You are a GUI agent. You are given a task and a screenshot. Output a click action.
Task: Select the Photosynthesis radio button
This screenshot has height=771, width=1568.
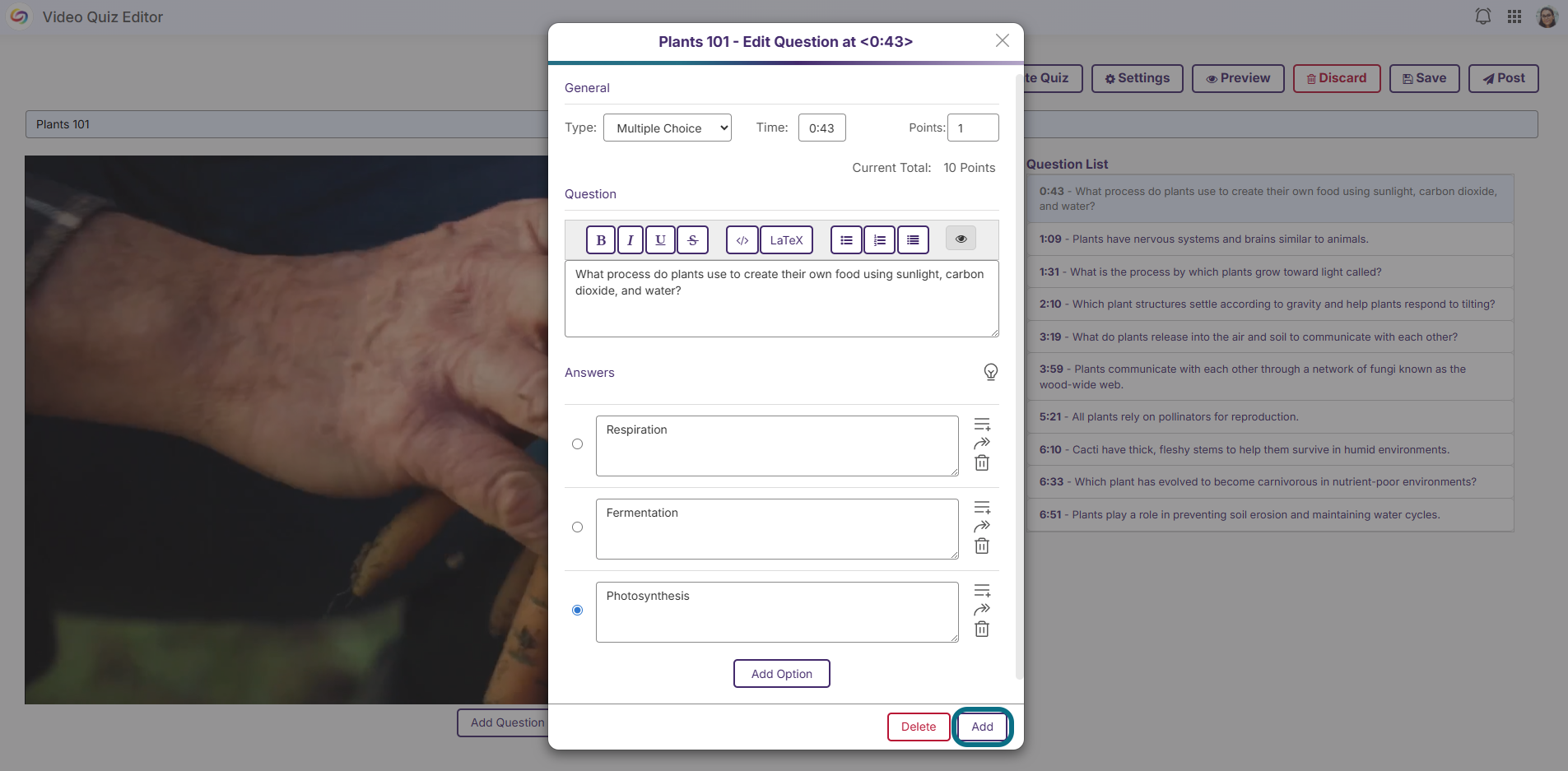coord(578,611)
